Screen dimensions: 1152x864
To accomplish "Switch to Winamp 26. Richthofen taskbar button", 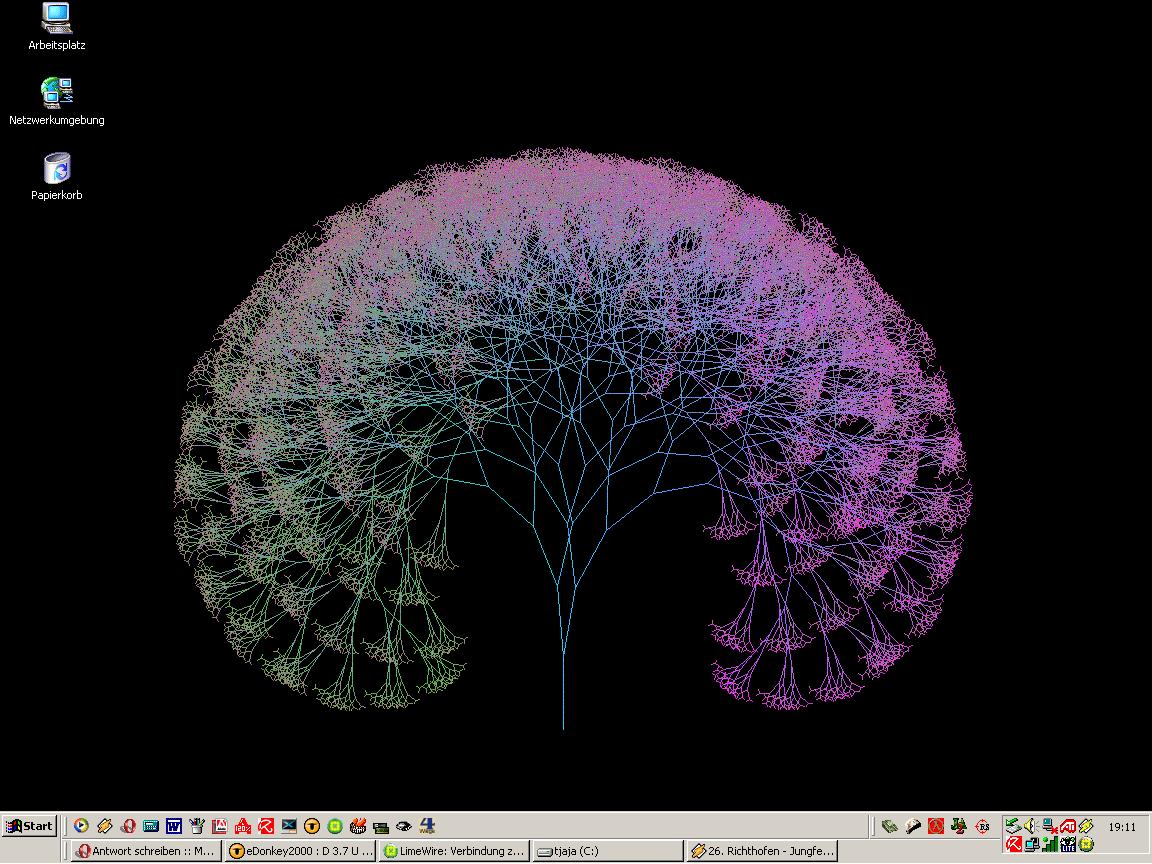I will click(x=762, y=851).
